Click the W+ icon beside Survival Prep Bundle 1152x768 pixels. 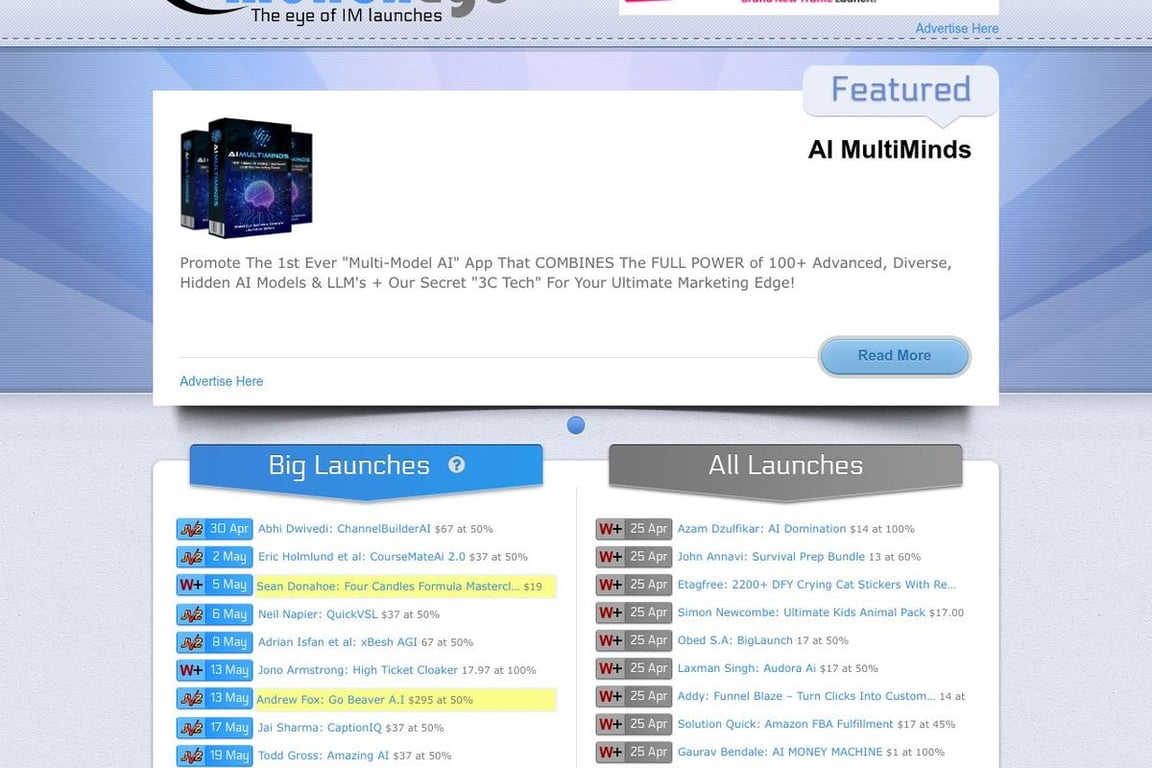point(611,557)
